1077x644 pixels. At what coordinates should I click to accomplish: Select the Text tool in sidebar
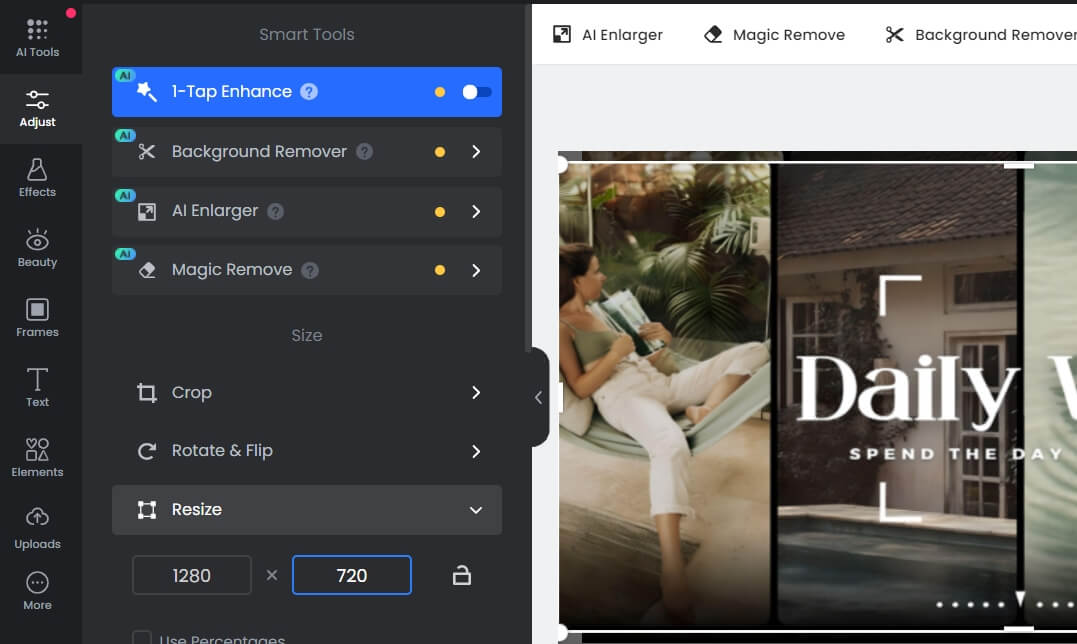(37, 387)
